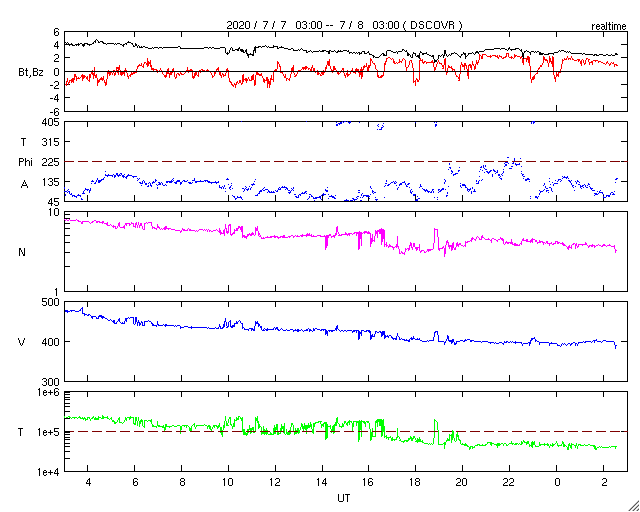This screenshot has height=512, width=640.
Task: Select the '-2' tick on the Bt,Bz axis
Action: [x=55, y=85]
